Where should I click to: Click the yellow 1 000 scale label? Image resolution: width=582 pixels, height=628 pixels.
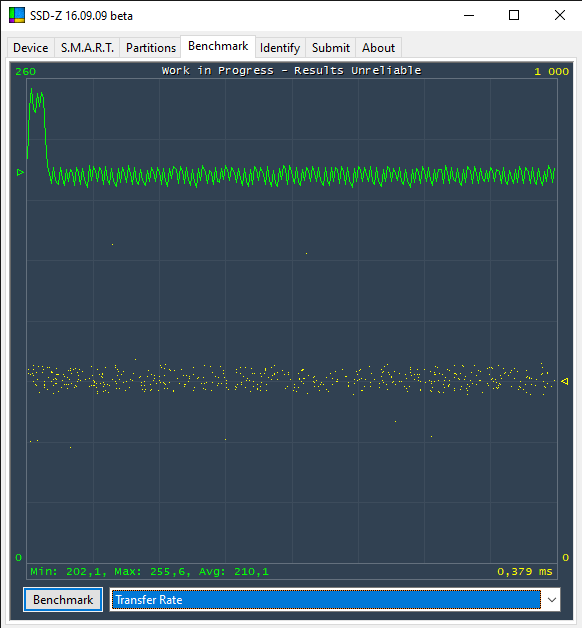tap(552, 72)
